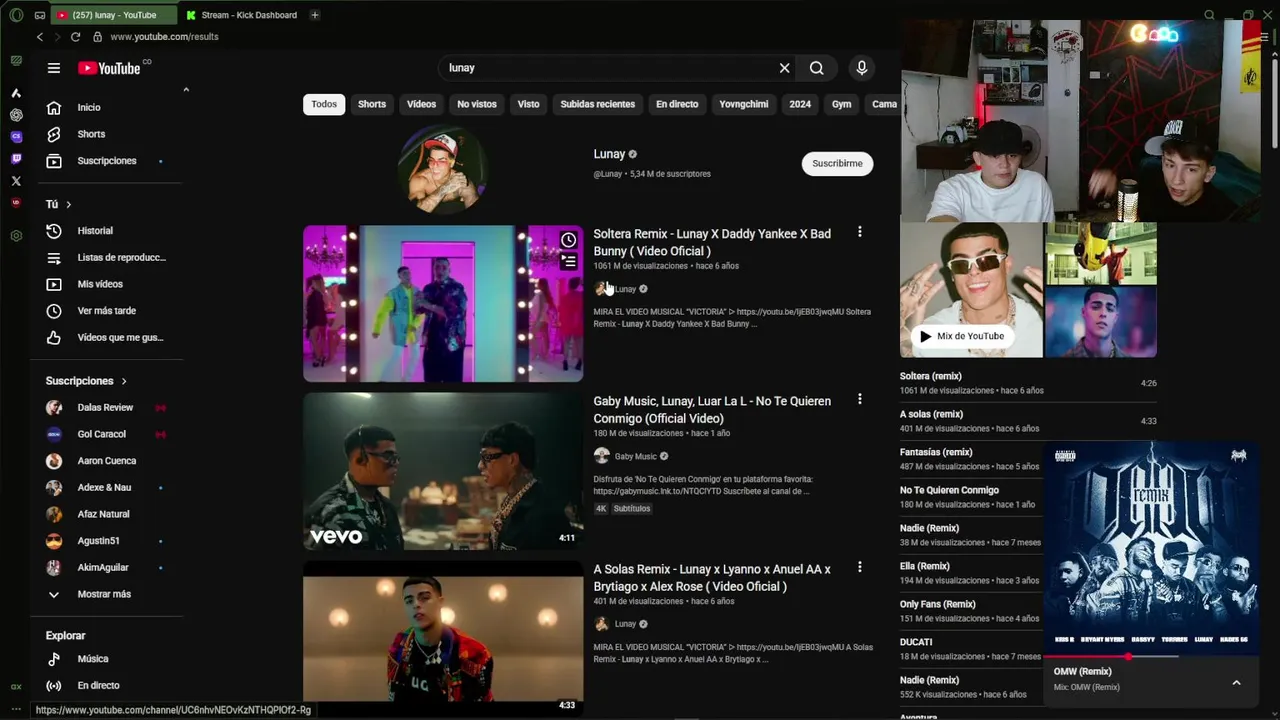This screenshot has height=720, width=1280.
Task: Add Soltera Remix to queue from thumbnail
Action: coord(568,262)
